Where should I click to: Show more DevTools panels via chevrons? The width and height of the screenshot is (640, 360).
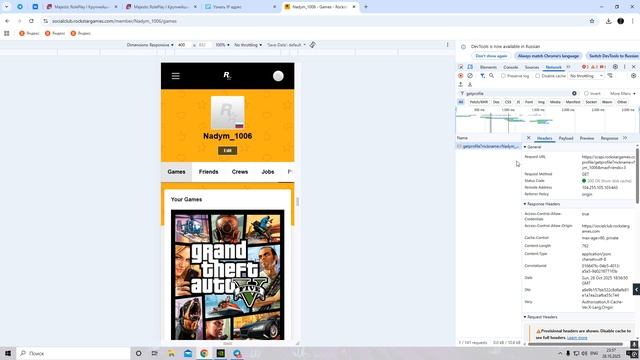568,67
